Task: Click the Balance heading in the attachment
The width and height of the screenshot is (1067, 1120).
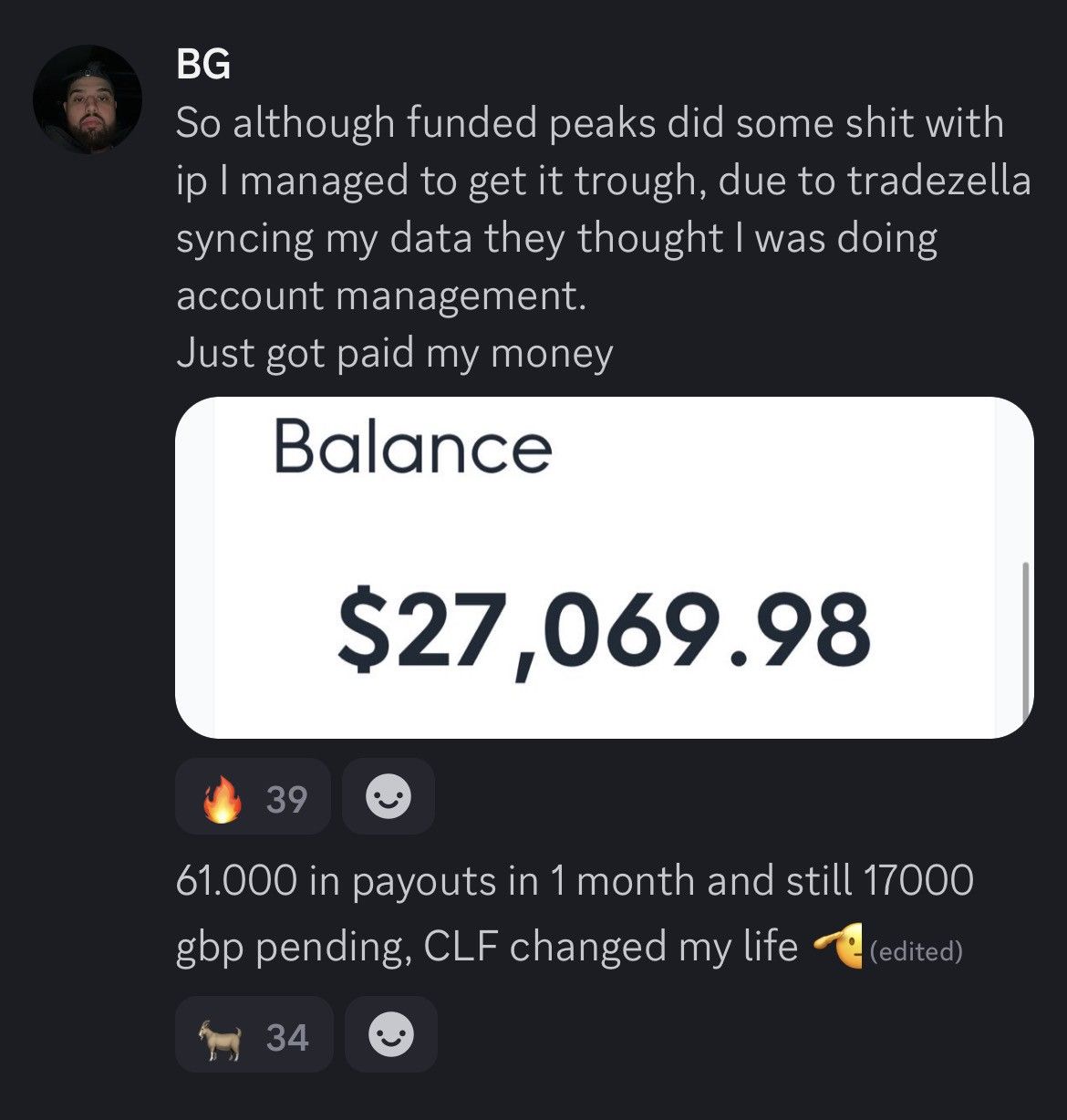Action: (412, 447)
